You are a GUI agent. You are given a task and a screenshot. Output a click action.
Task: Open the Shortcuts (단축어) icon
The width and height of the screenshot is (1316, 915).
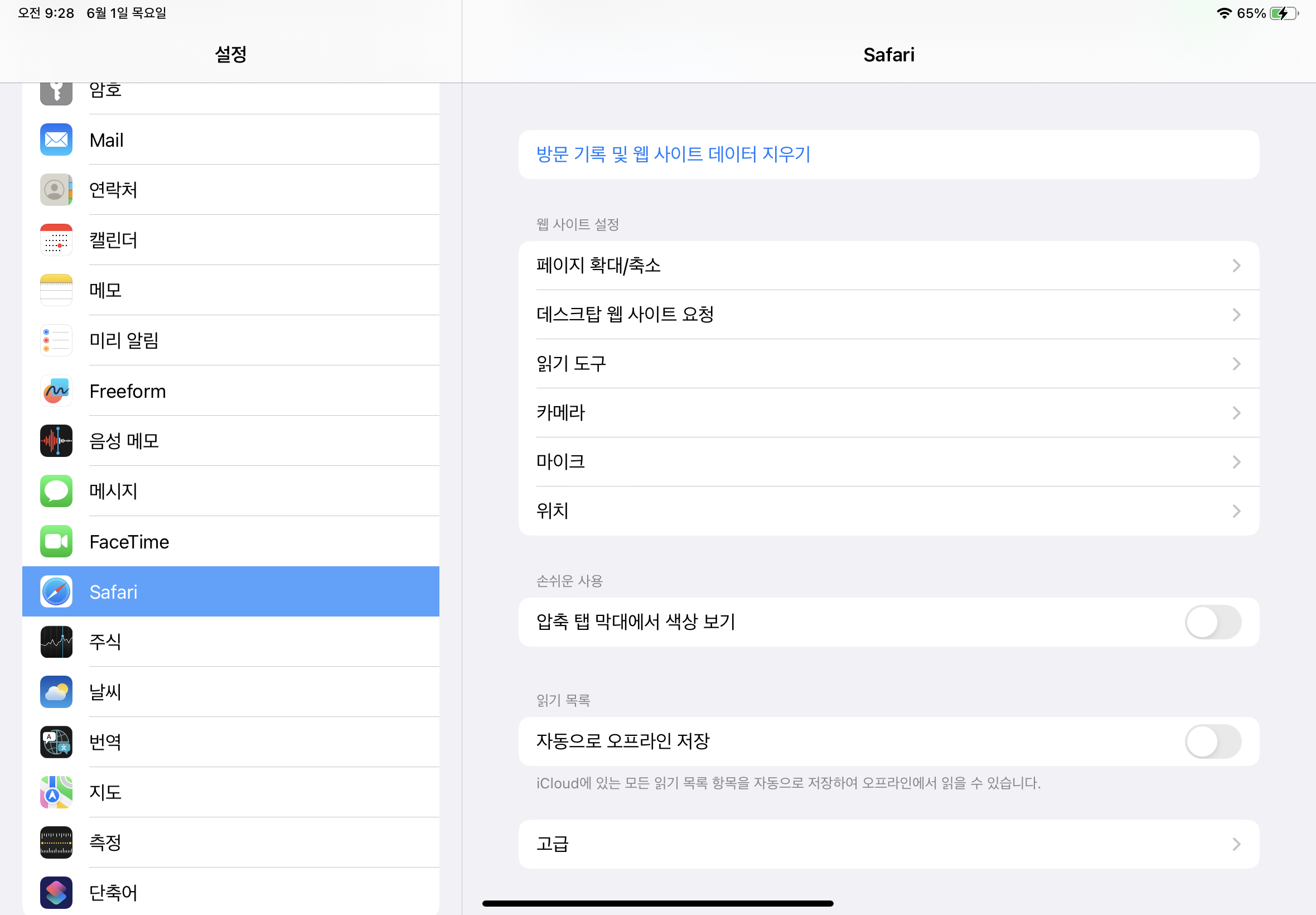[x=56, y=893]
